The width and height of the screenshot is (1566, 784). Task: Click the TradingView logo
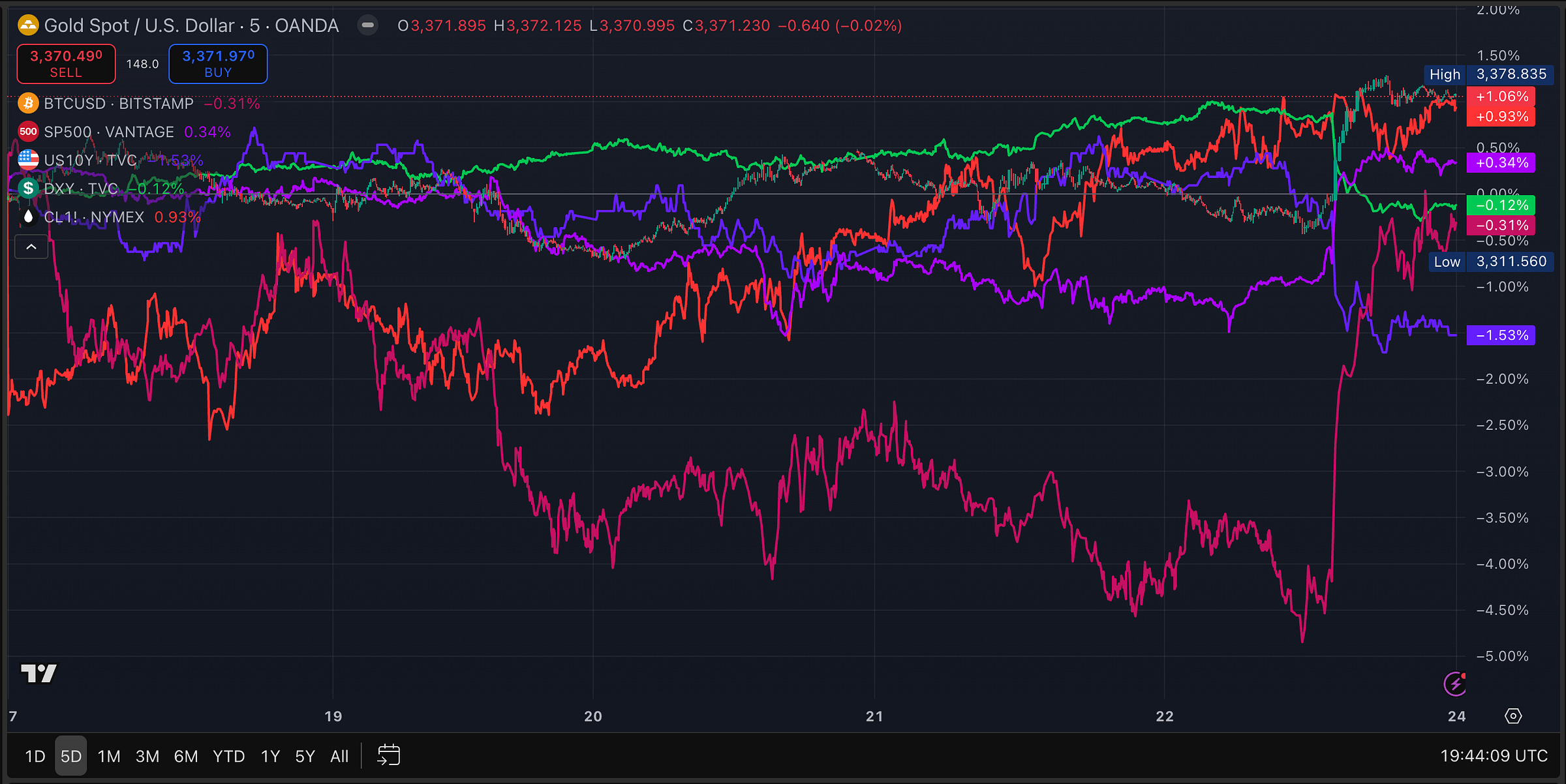39,673
